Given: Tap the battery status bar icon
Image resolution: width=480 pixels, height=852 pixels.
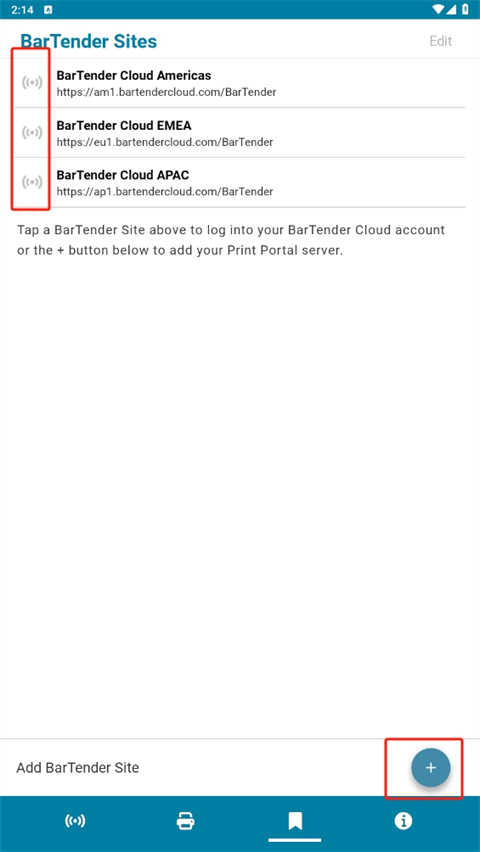Looking at the screenshot, I should [x=465, y=9].
